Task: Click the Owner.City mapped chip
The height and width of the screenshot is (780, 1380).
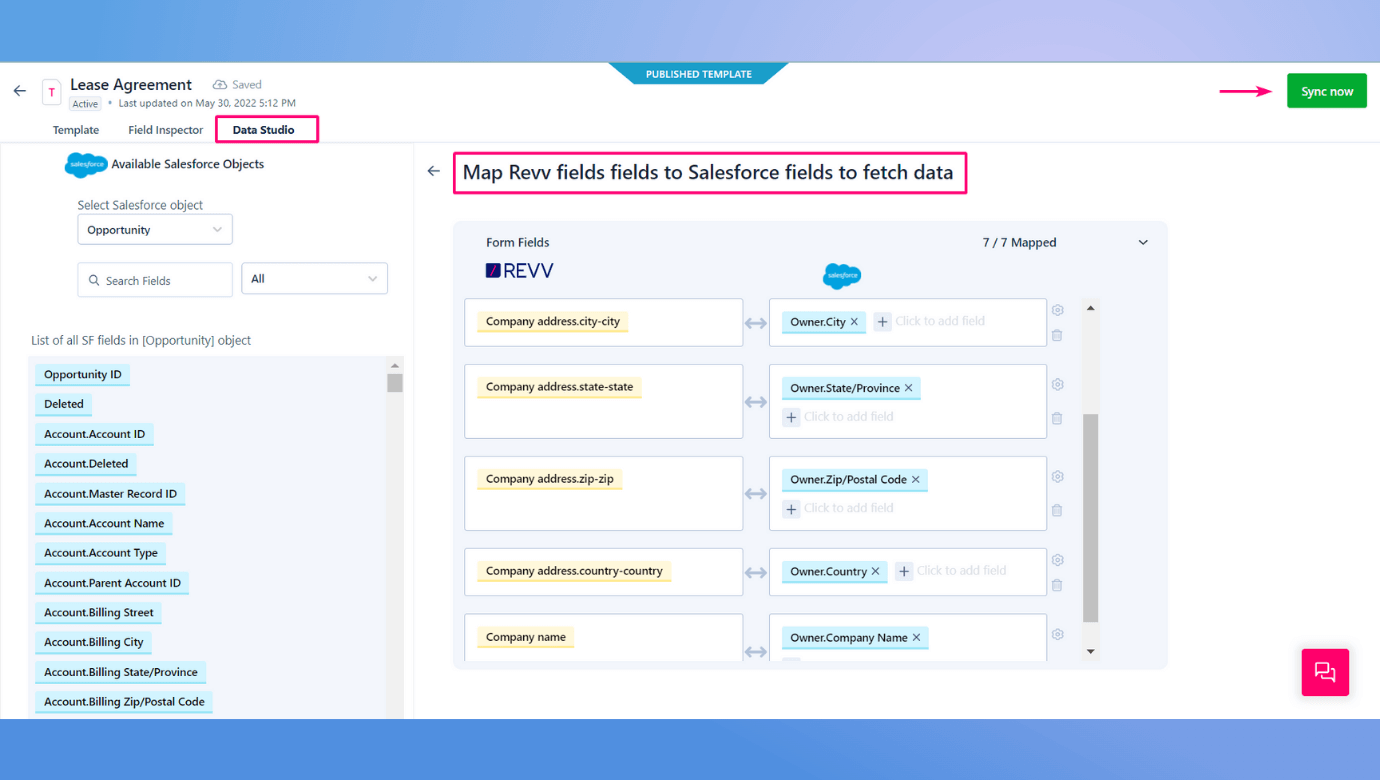Action: click(824, 322)
